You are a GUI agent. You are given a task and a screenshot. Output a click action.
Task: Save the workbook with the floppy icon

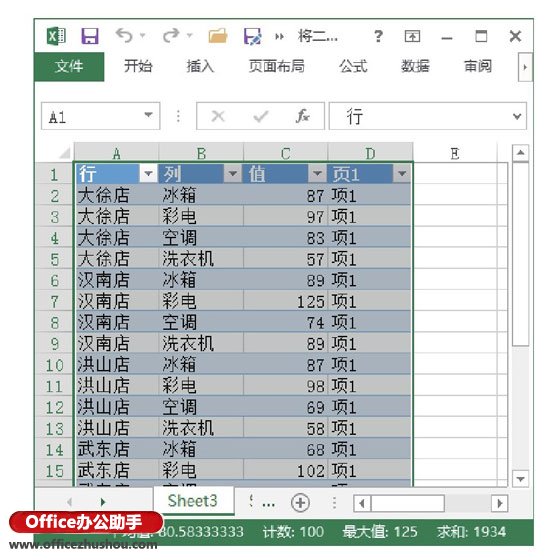(90, 36)
